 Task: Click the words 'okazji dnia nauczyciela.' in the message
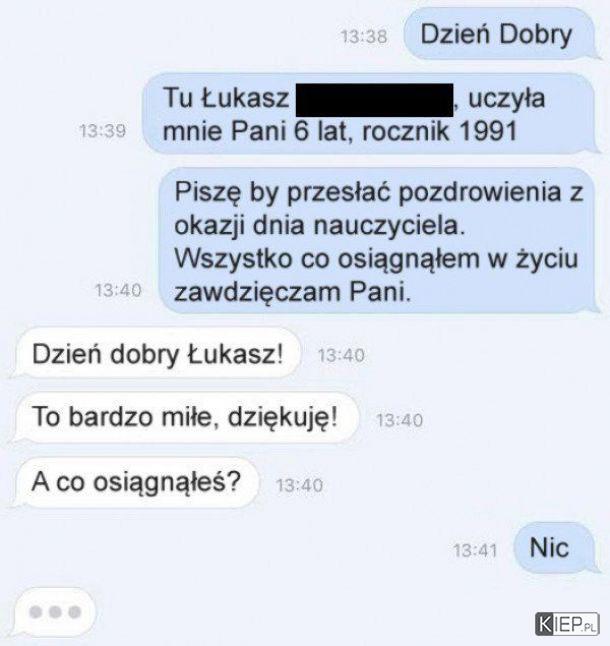pos(320,226)
